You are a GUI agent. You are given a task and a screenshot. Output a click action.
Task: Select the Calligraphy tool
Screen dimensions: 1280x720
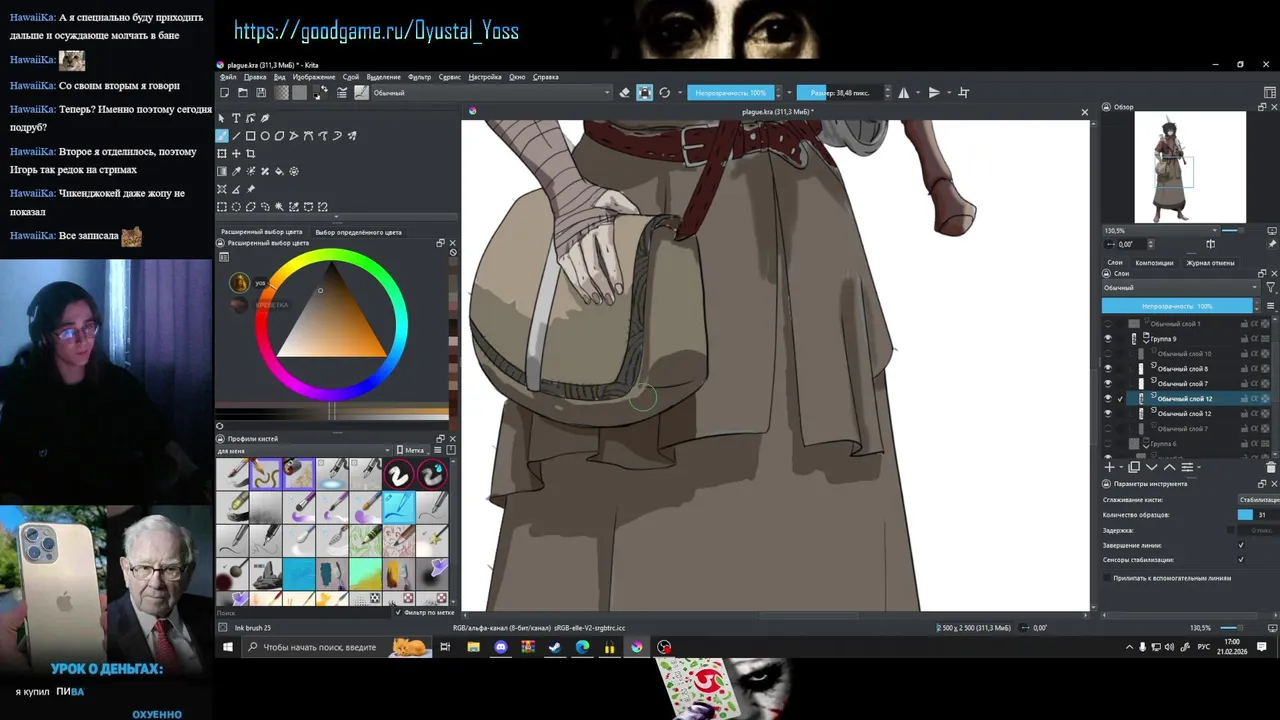(265, 118)
